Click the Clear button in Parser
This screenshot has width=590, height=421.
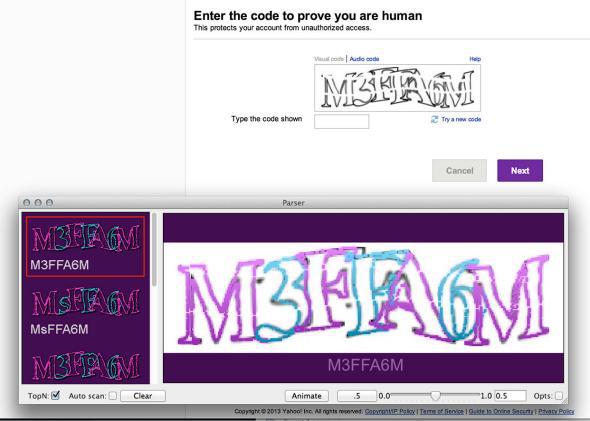(x=143, y=396)
